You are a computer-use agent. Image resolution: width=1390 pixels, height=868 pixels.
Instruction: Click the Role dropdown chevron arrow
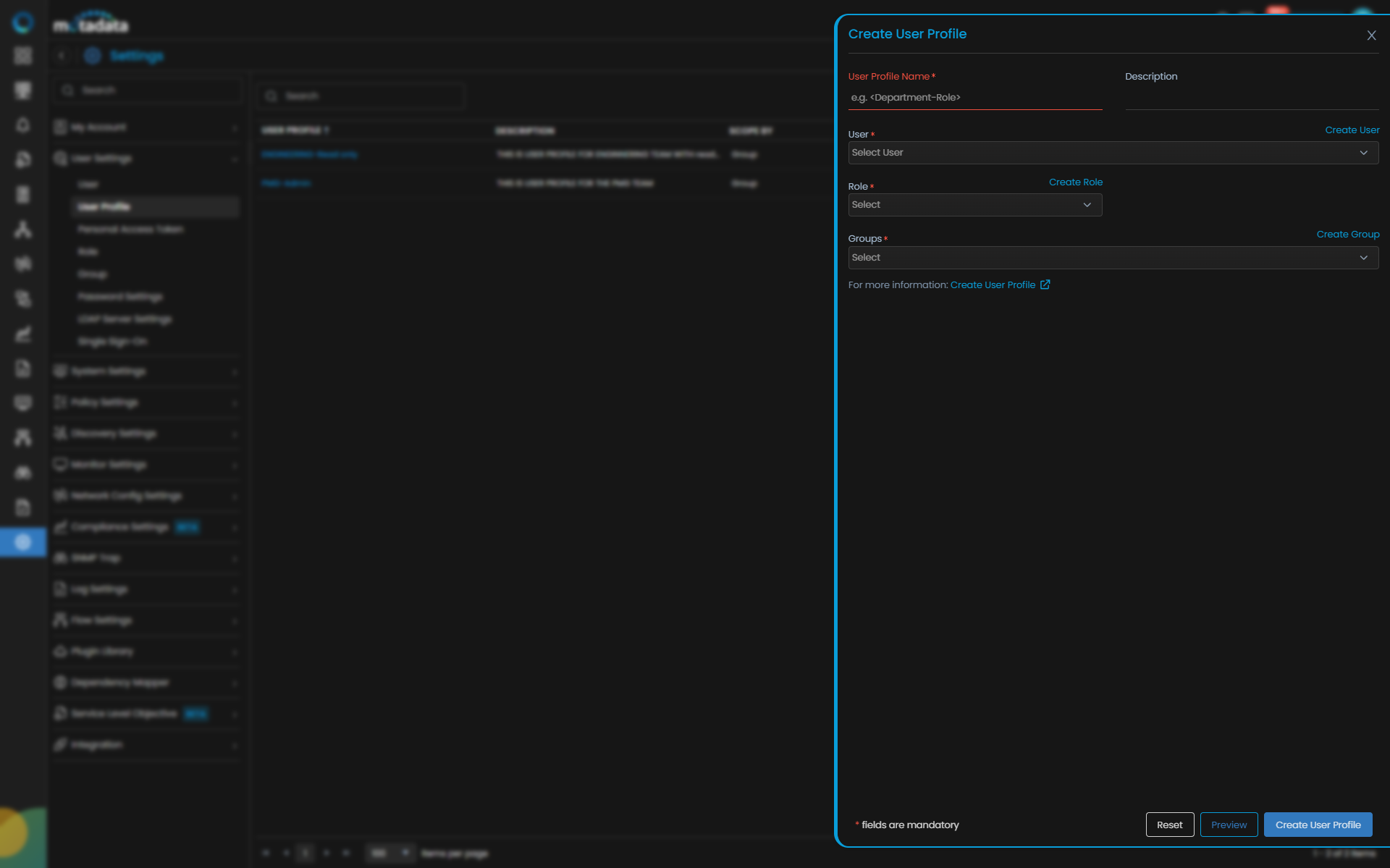(x=1087, y=205)
